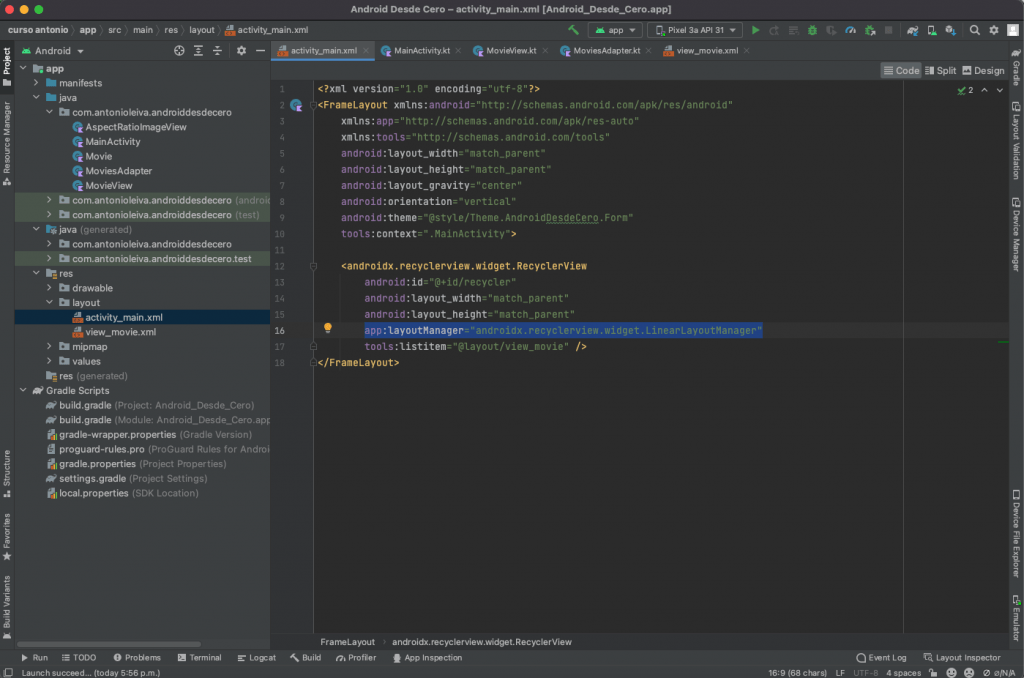The width and height of the screenshot is (1024, 678).
Task: Open the Android project view dropdown
Action: point(54,51)
